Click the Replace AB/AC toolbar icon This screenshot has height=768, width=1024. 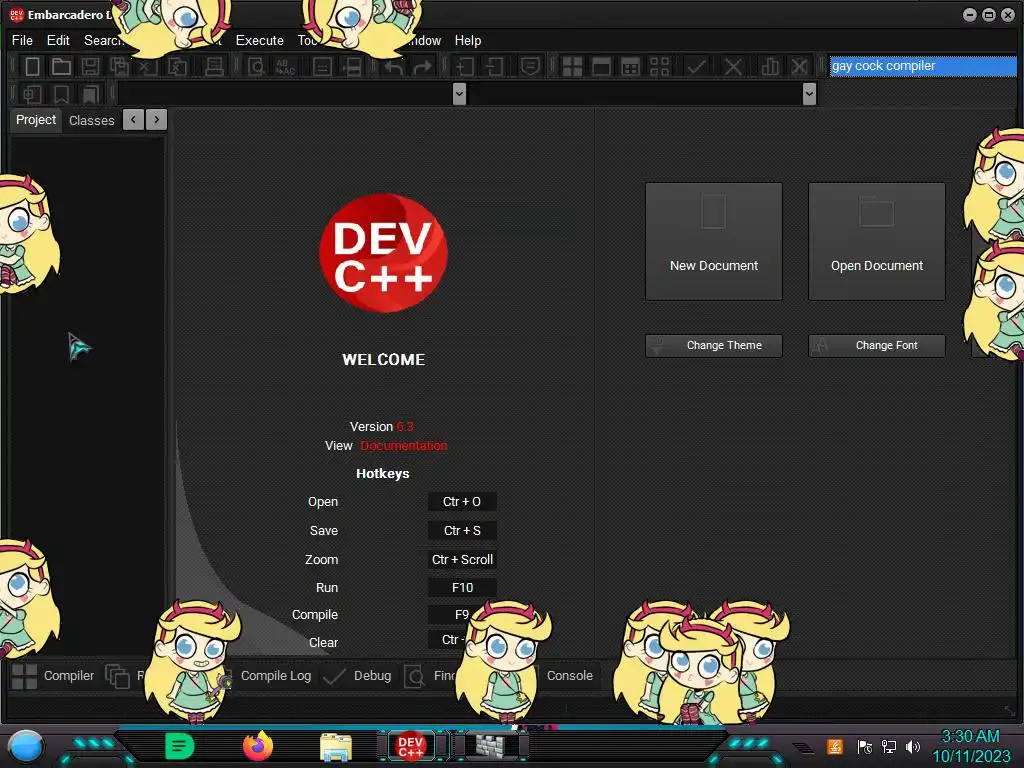pos(285,67)
